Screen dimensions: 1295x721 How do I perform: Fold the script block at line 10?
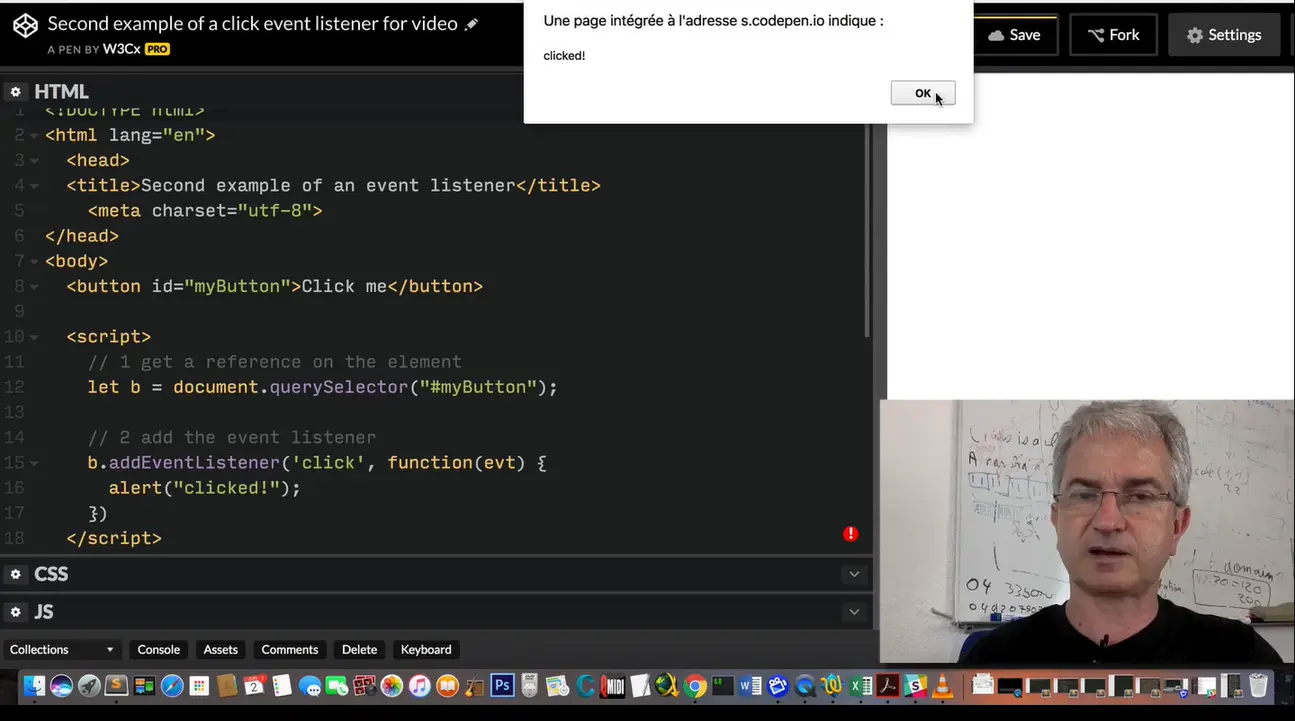pos(34,337)
